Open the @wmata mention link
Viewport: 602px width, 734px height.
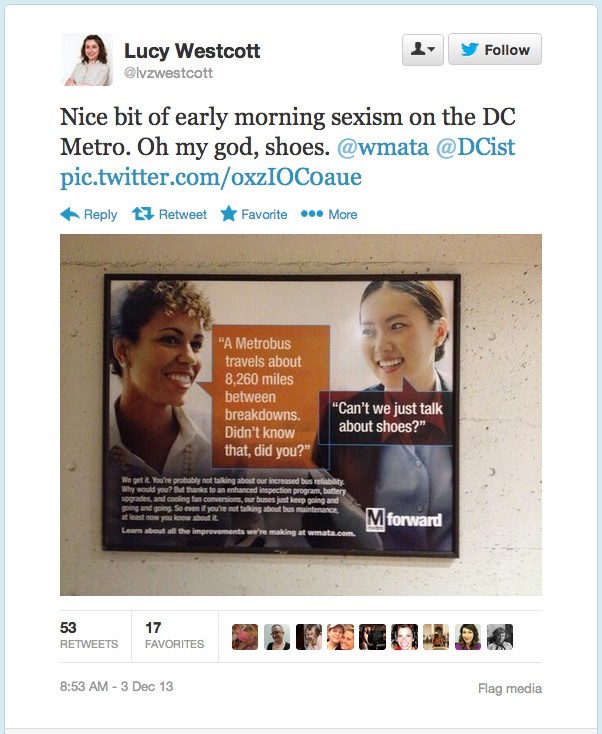(382, 147)
